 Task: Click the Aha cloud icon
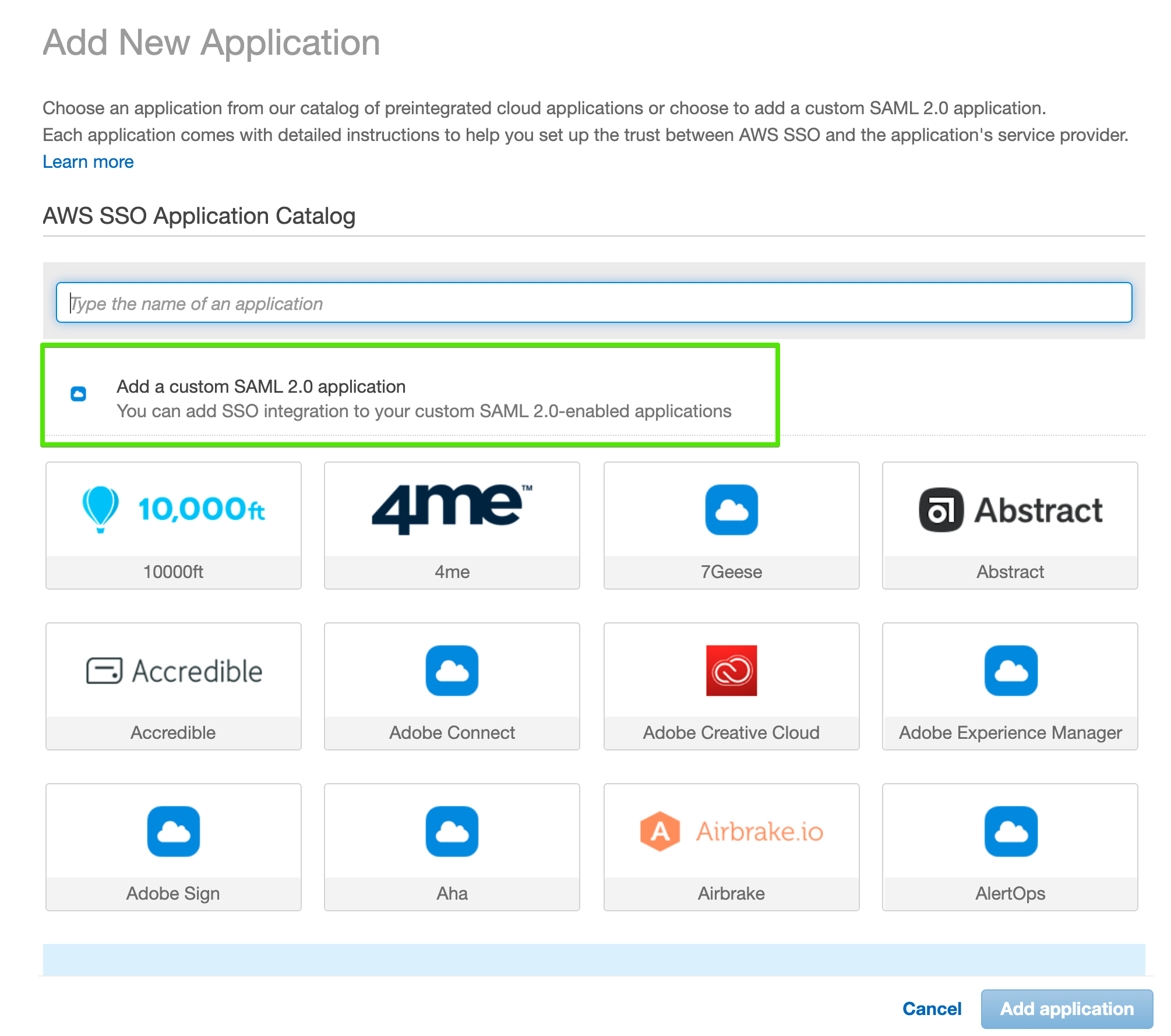click(452, 831)
